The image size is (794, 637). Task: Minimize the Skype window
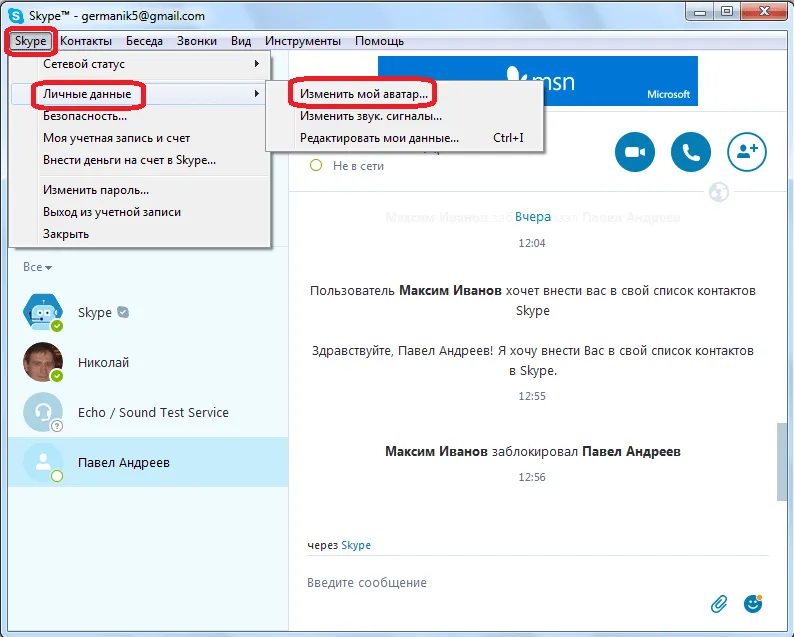[x=700, y=11]
